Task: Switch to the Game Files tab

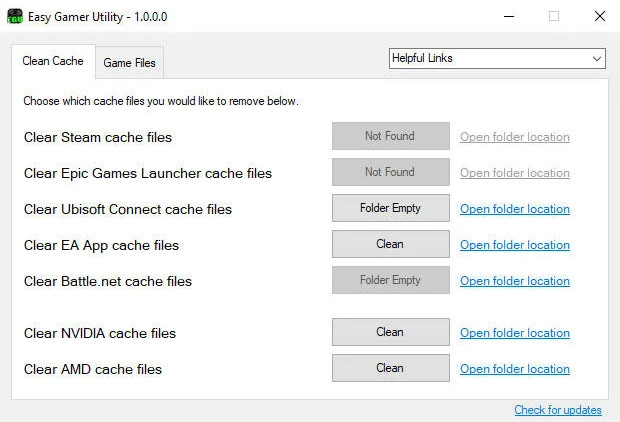Action: click(129, 62)
